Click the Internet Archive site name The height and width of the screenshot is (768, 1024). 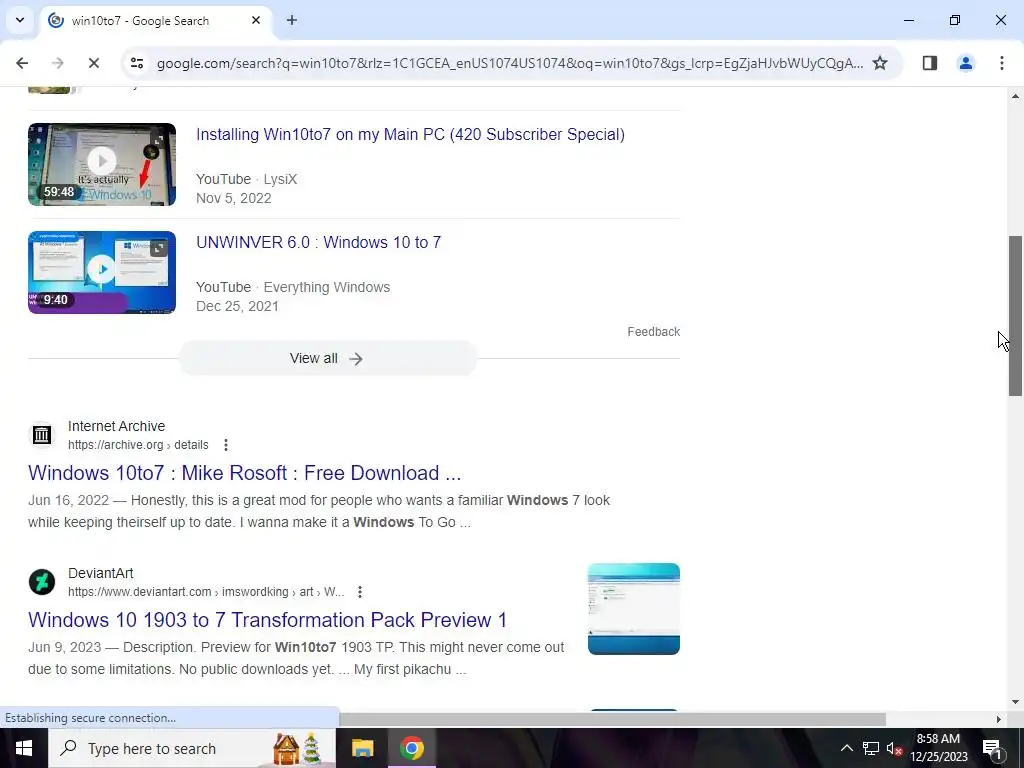point(116,426)
